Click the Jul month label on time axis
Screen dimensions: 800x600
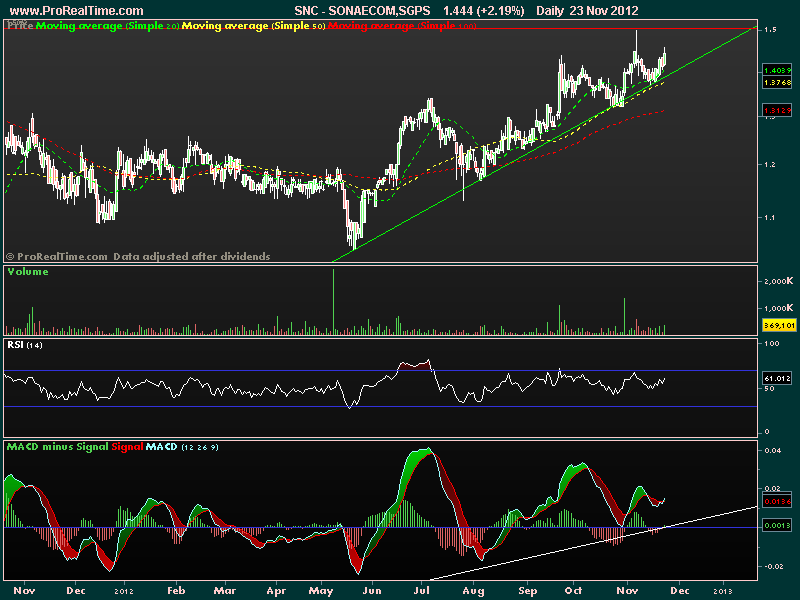pos(422,591)
